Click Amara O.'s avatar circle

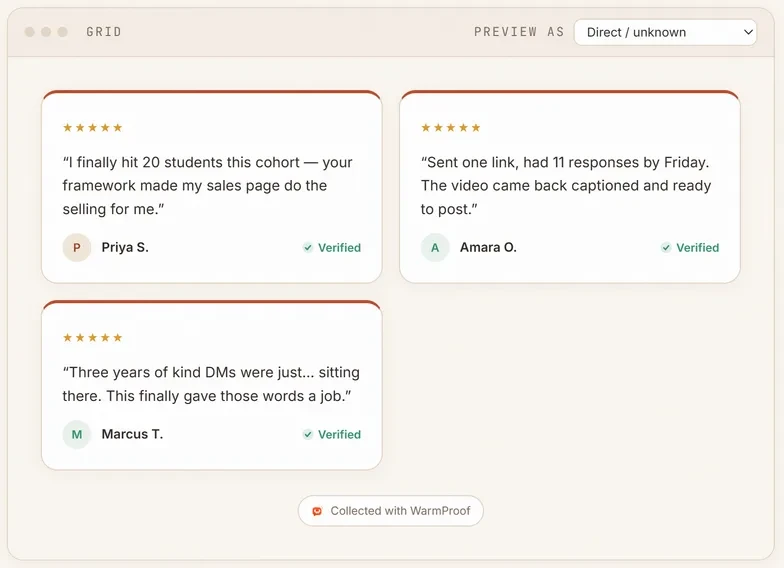tap(435, 248)
